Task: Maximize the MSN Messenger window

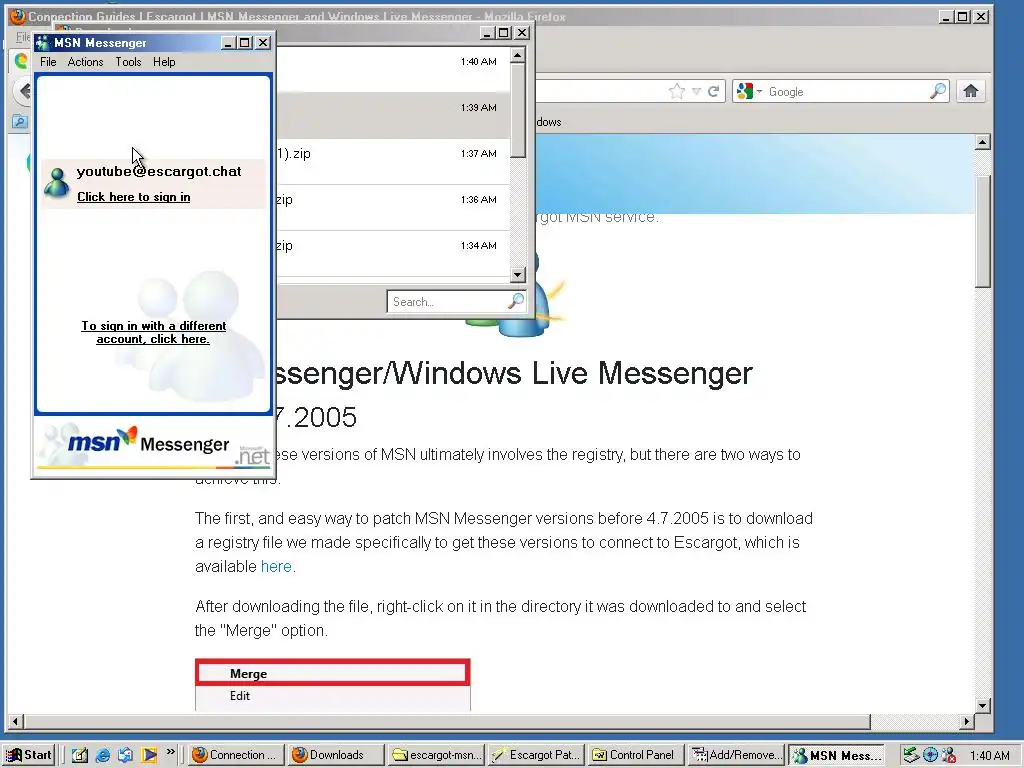Action: (245, 43)
